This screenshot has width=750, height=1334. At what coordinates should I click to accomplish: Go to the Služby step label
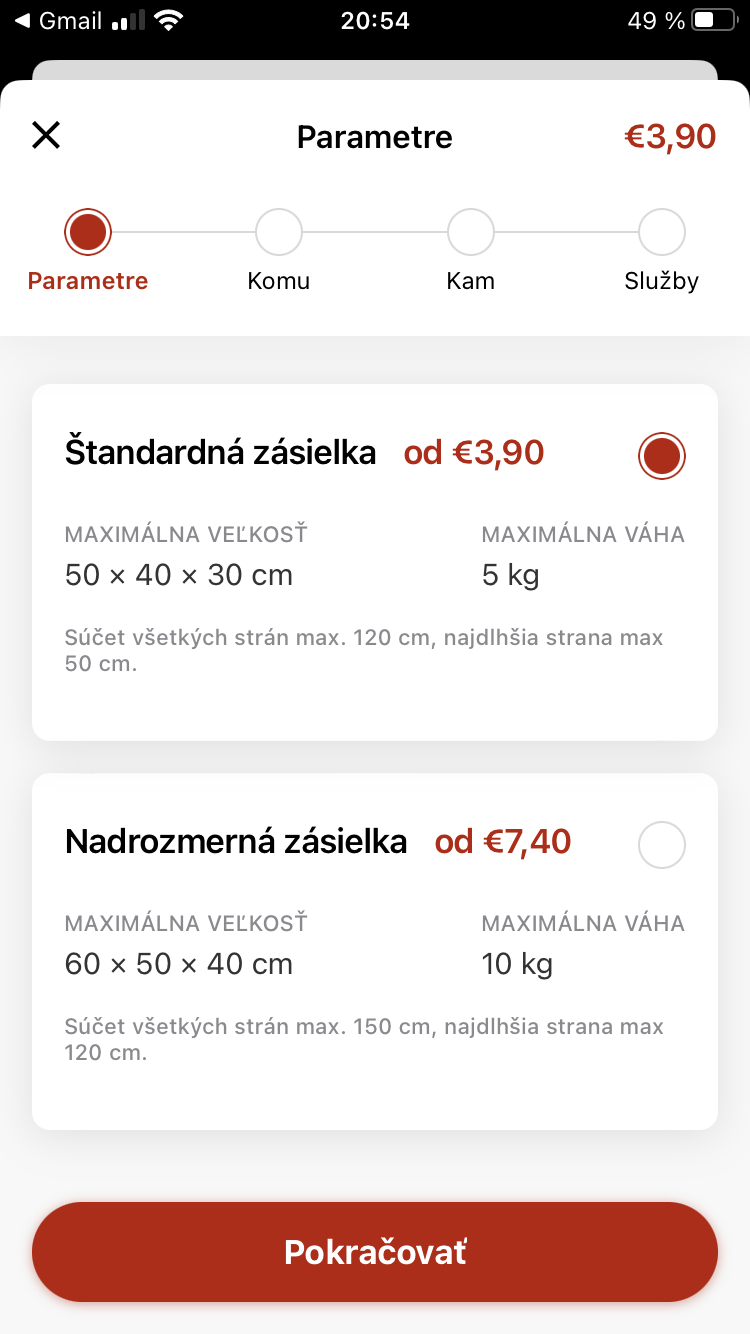pyautogui.click(x=662, y=281)
